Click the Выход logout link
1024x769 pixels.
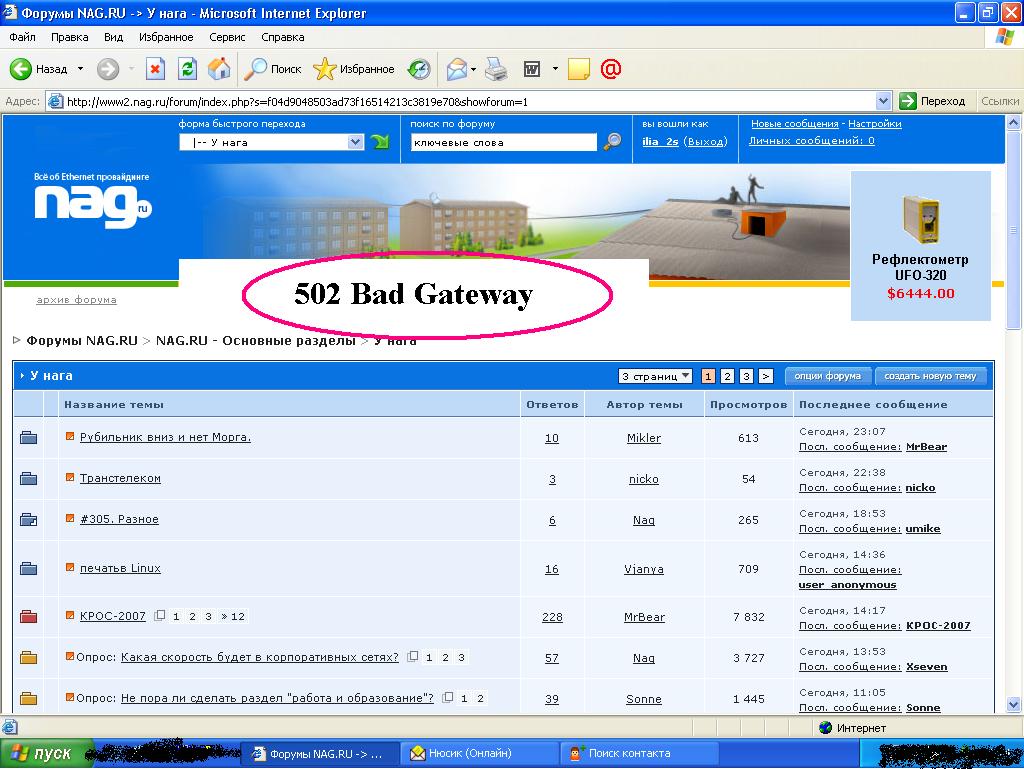tap(705, 141)
